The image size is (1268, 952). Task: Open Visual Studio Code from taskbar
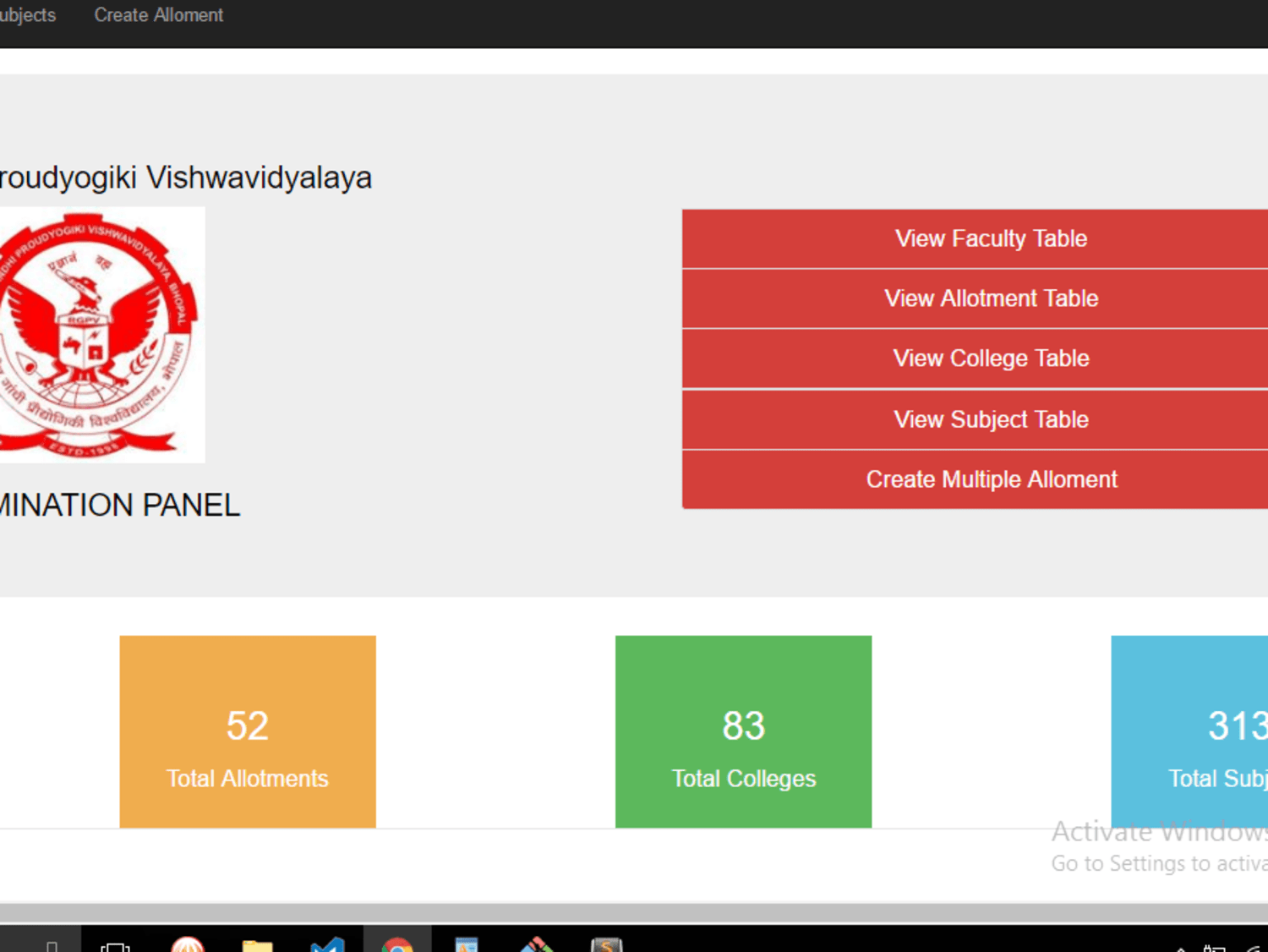click(327, 944)
